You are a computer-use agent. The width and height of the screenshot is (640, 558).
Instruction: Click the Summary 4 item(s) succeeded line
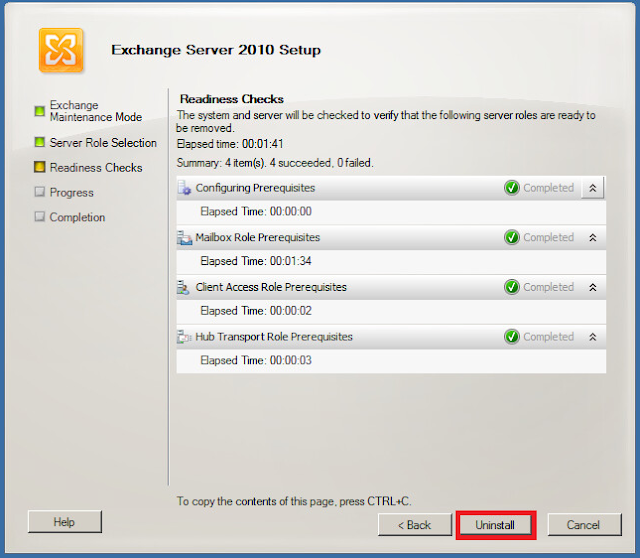coord(275,163)
